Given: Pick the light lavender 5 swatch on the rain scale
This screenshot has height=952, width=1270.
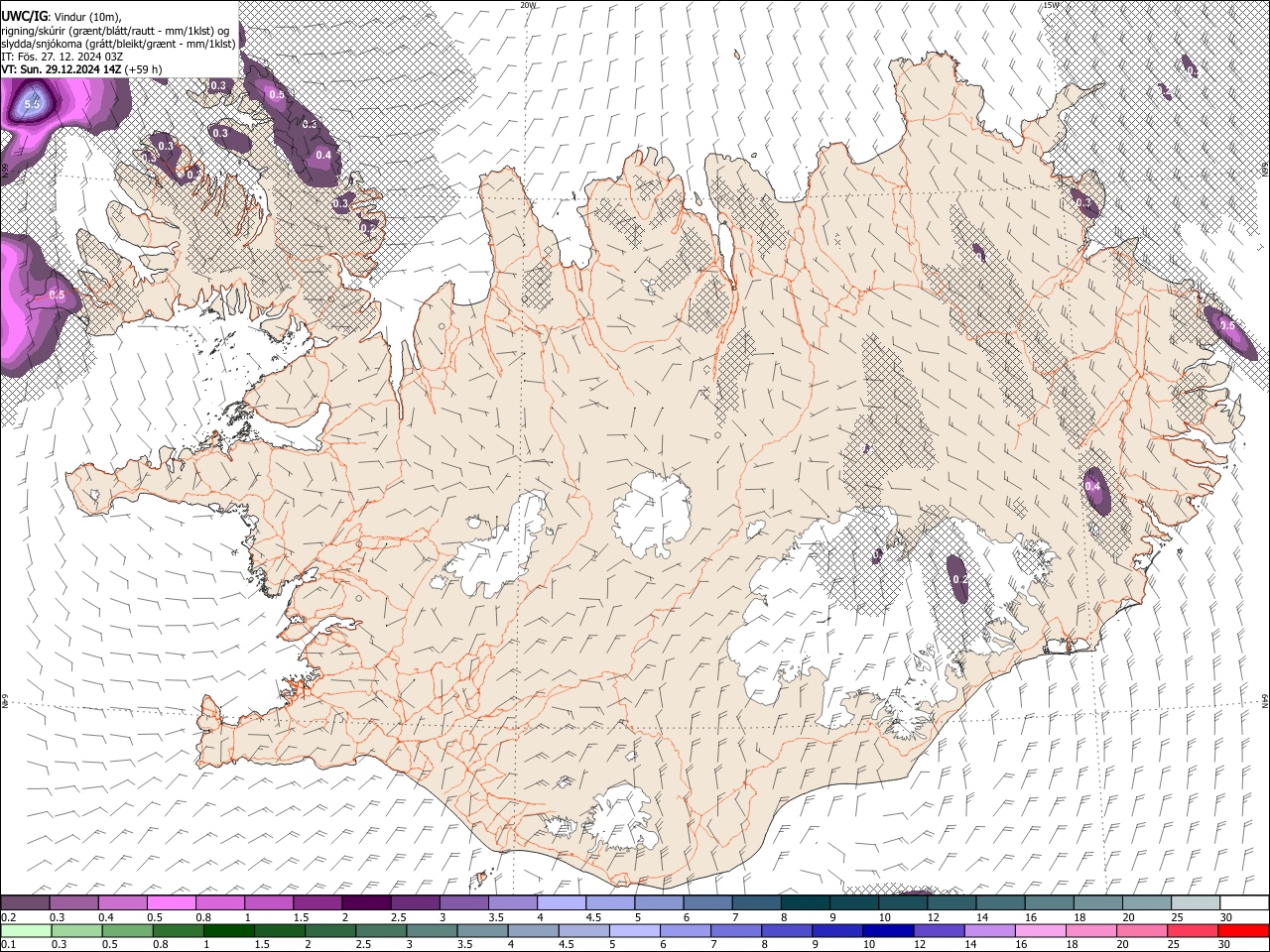Looking at the screenshot, I should coord(635,930).
